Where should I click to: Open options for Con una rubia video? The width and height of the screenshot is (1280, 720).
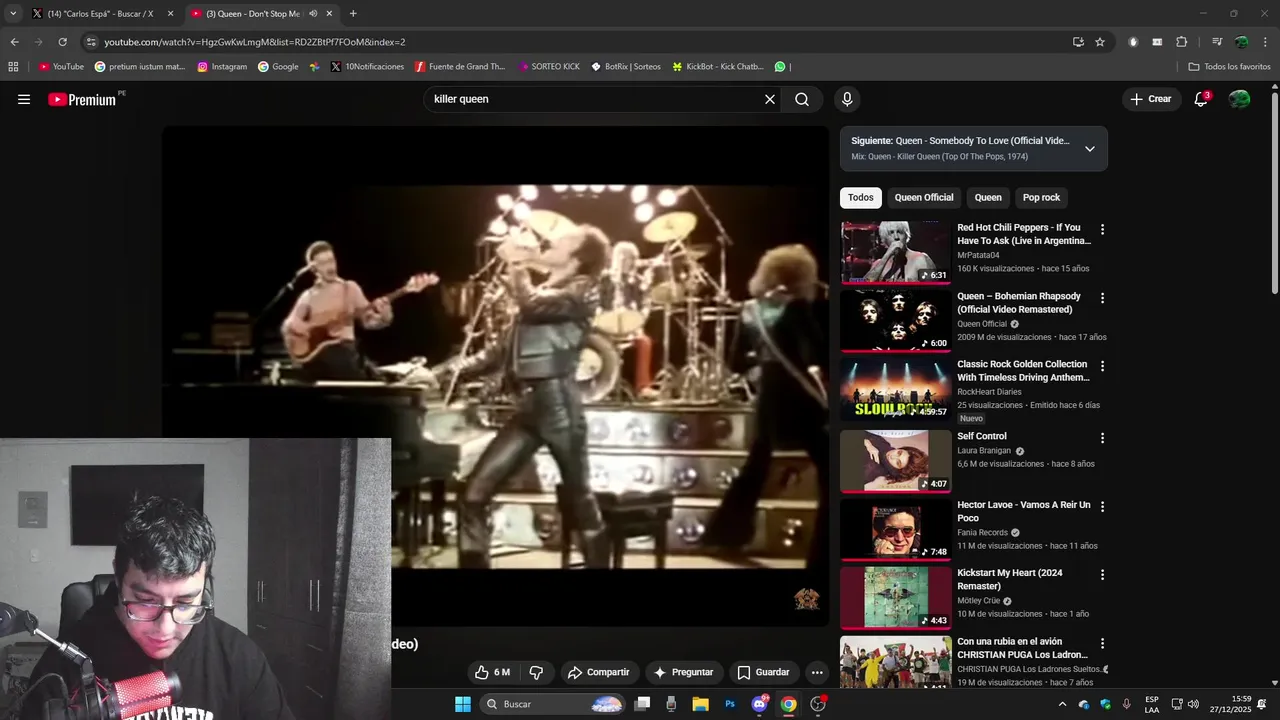1102,643
